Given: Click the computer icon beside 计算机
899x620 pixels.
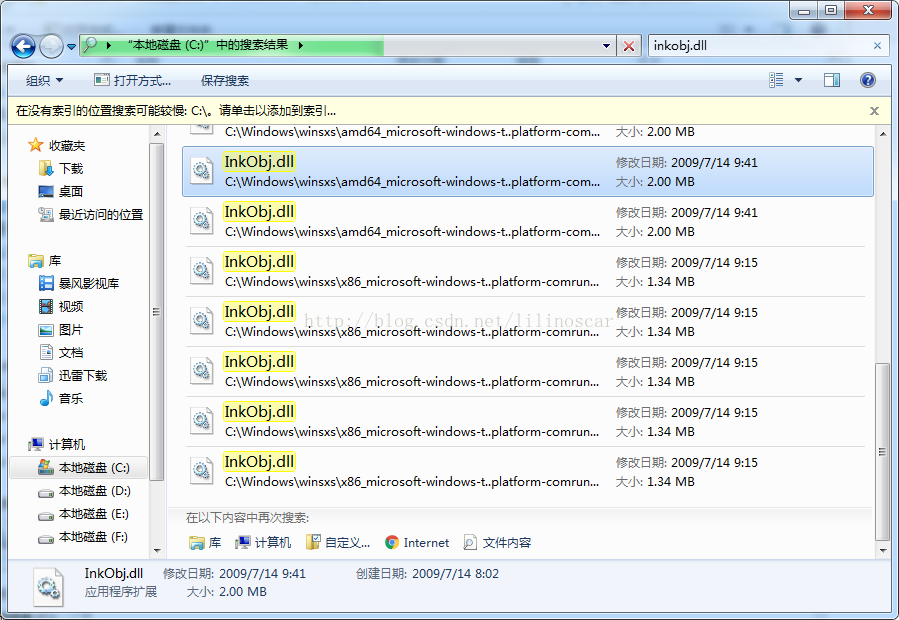Looking at the screenshot, I should (x=36, y=444).
